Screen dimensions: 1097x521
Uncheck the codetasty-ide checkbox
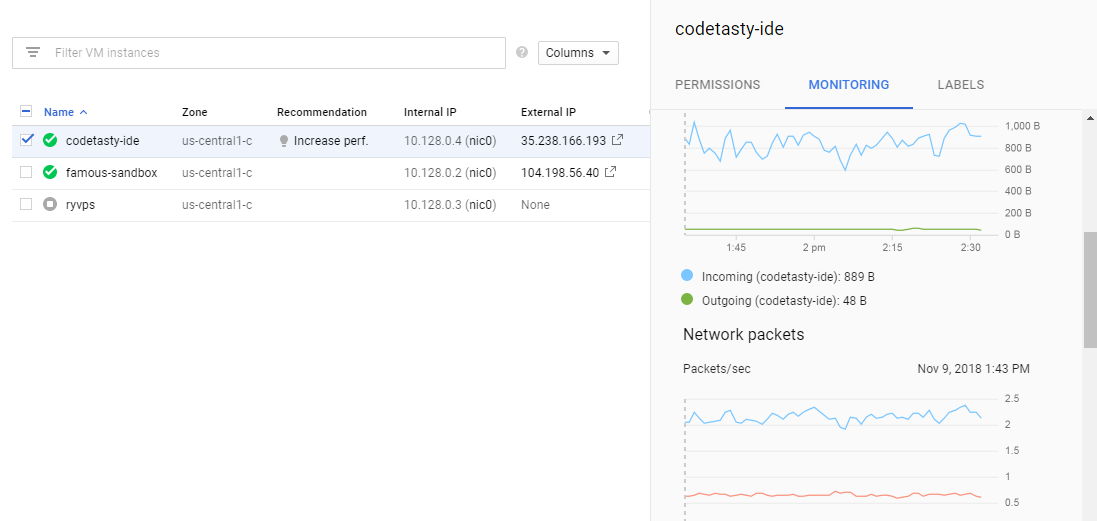click(27, 140)
